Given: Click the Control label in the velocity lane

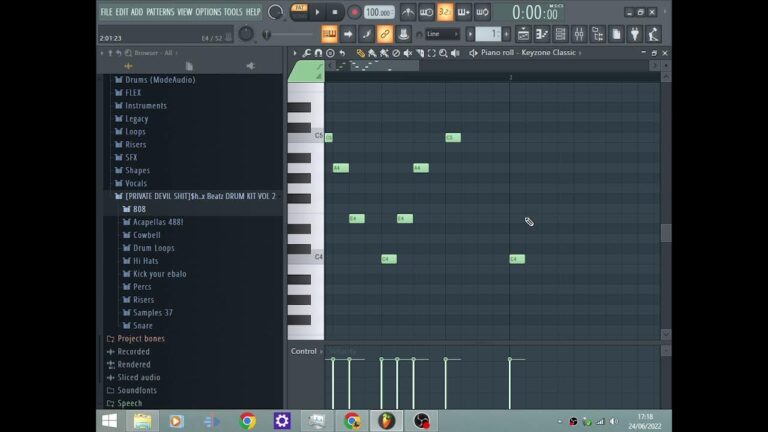Looking at the screenshot, I should coord(303,351).
